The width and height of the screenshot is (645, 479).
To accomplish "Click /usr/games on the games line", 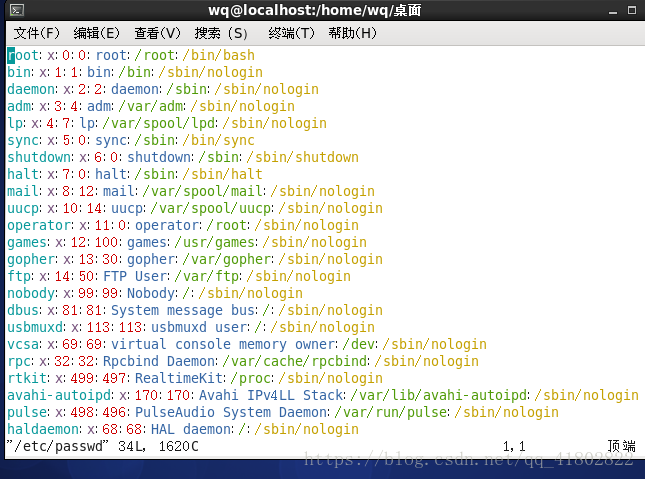I will [215, 242].
